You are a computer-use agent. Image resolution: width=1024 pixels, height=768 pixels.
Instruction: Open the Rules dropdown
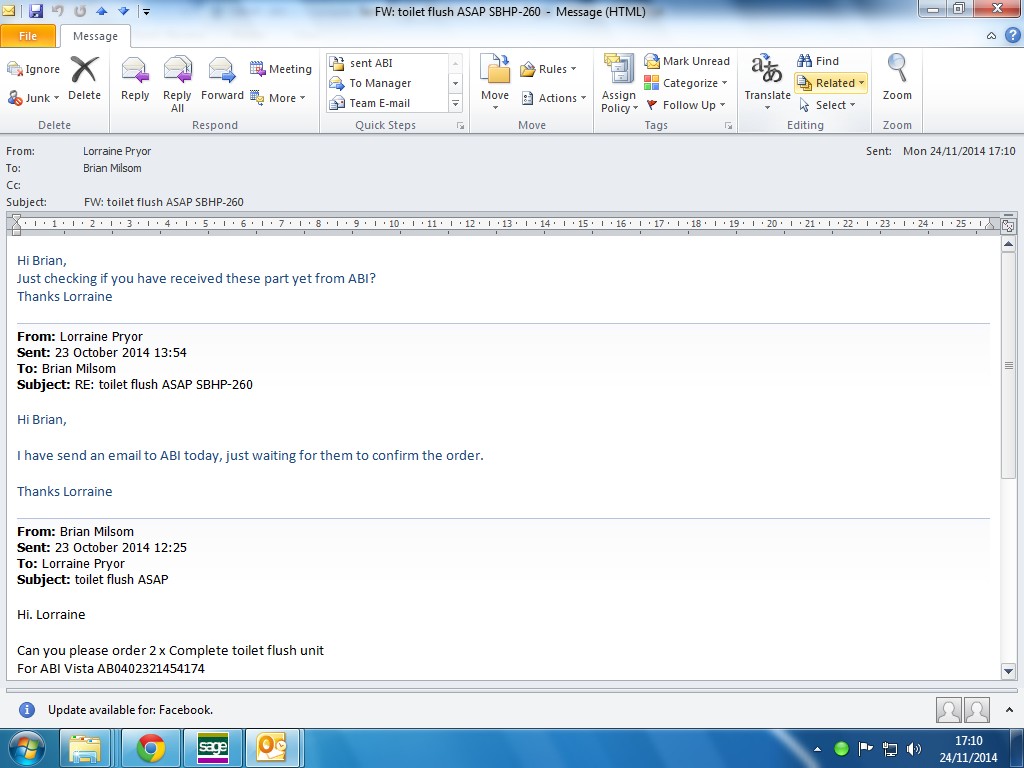point(549,69)
